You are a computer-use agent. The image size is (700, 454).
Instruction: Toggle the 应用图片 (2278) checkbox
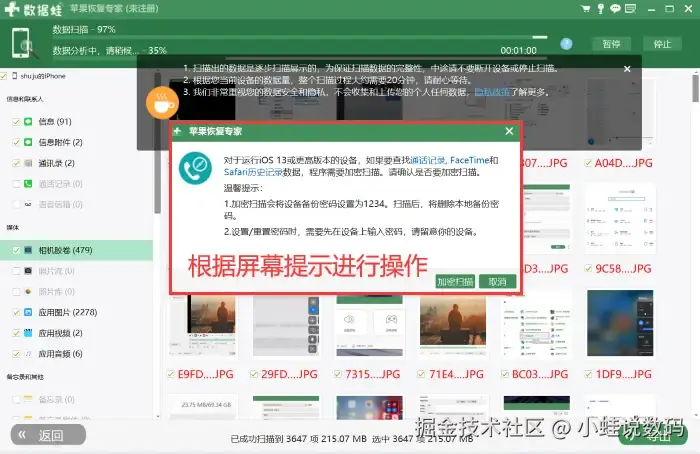[x=16, y=312]
